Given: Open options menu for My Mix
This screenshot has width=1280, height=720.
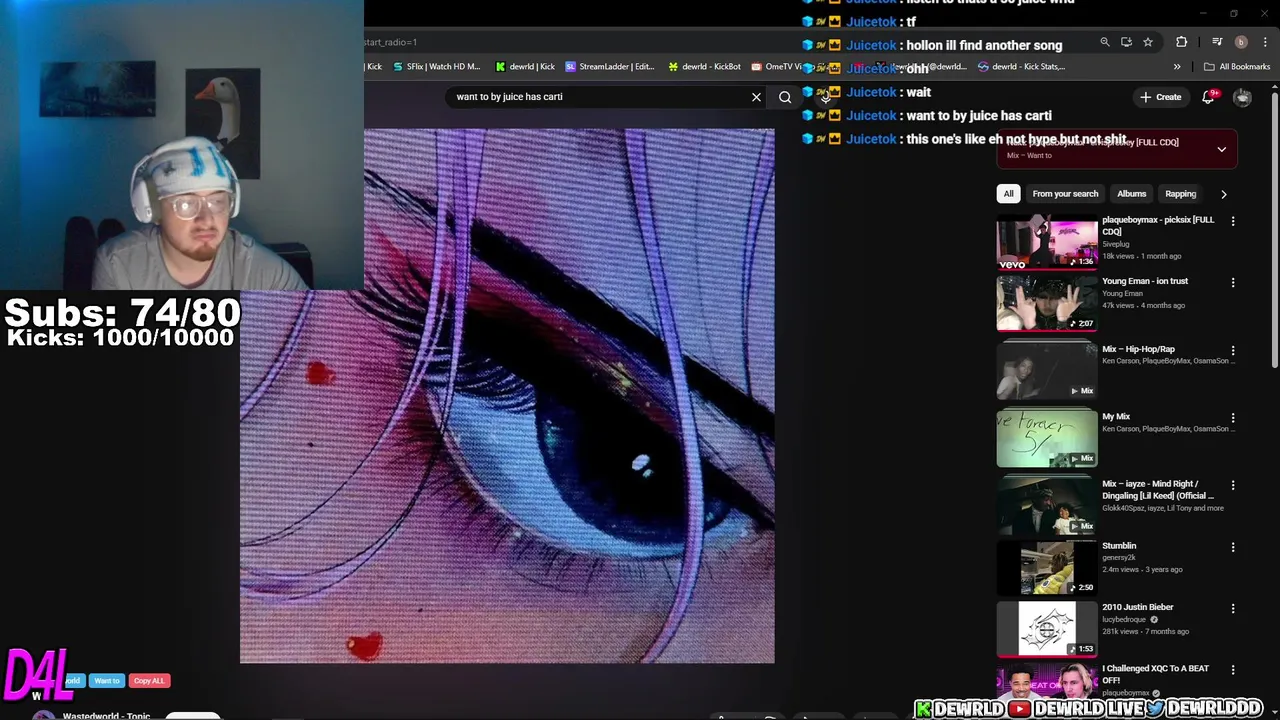Looking at the screenshot, I should pyautogui.click(x=1233, y=418).
